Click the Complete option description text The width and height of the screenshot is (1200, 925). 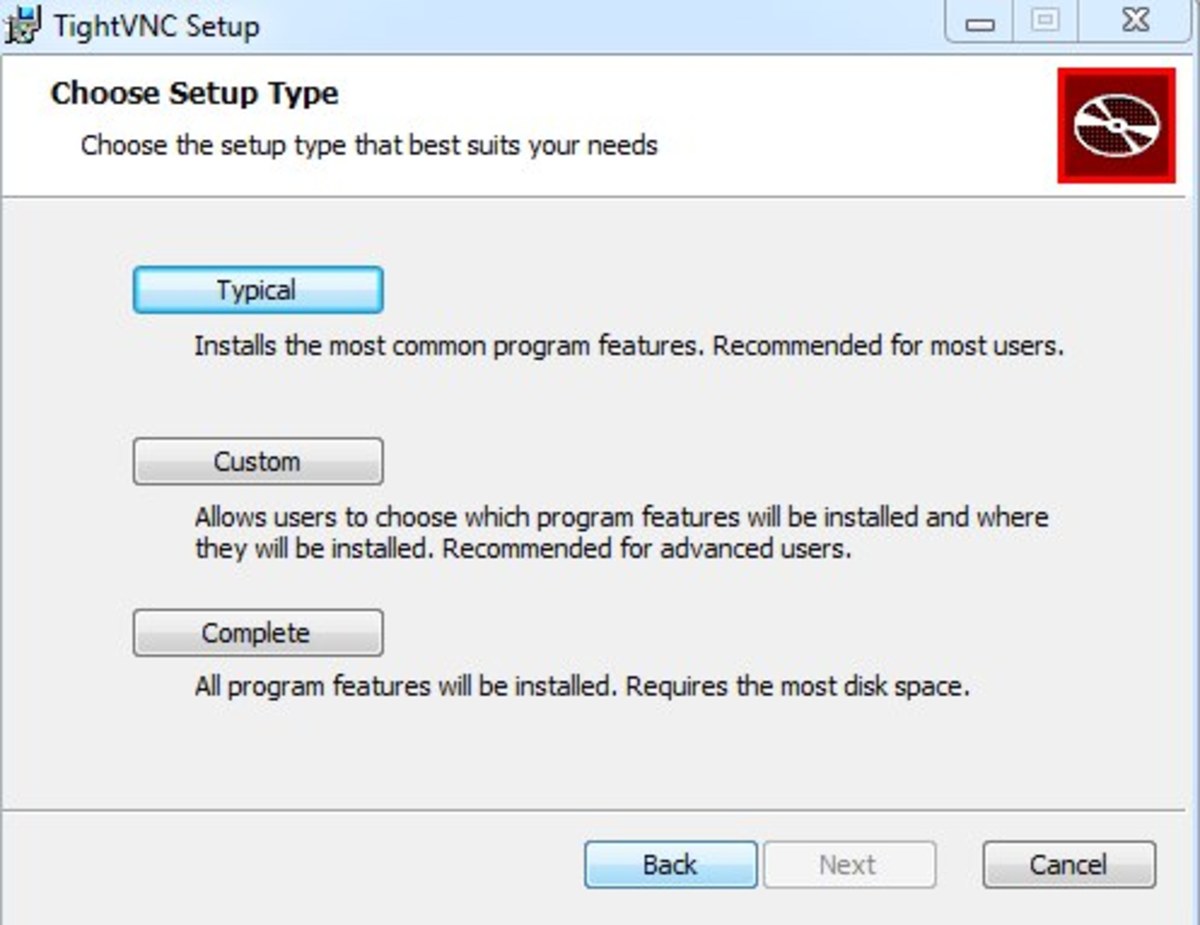(581, 688)
